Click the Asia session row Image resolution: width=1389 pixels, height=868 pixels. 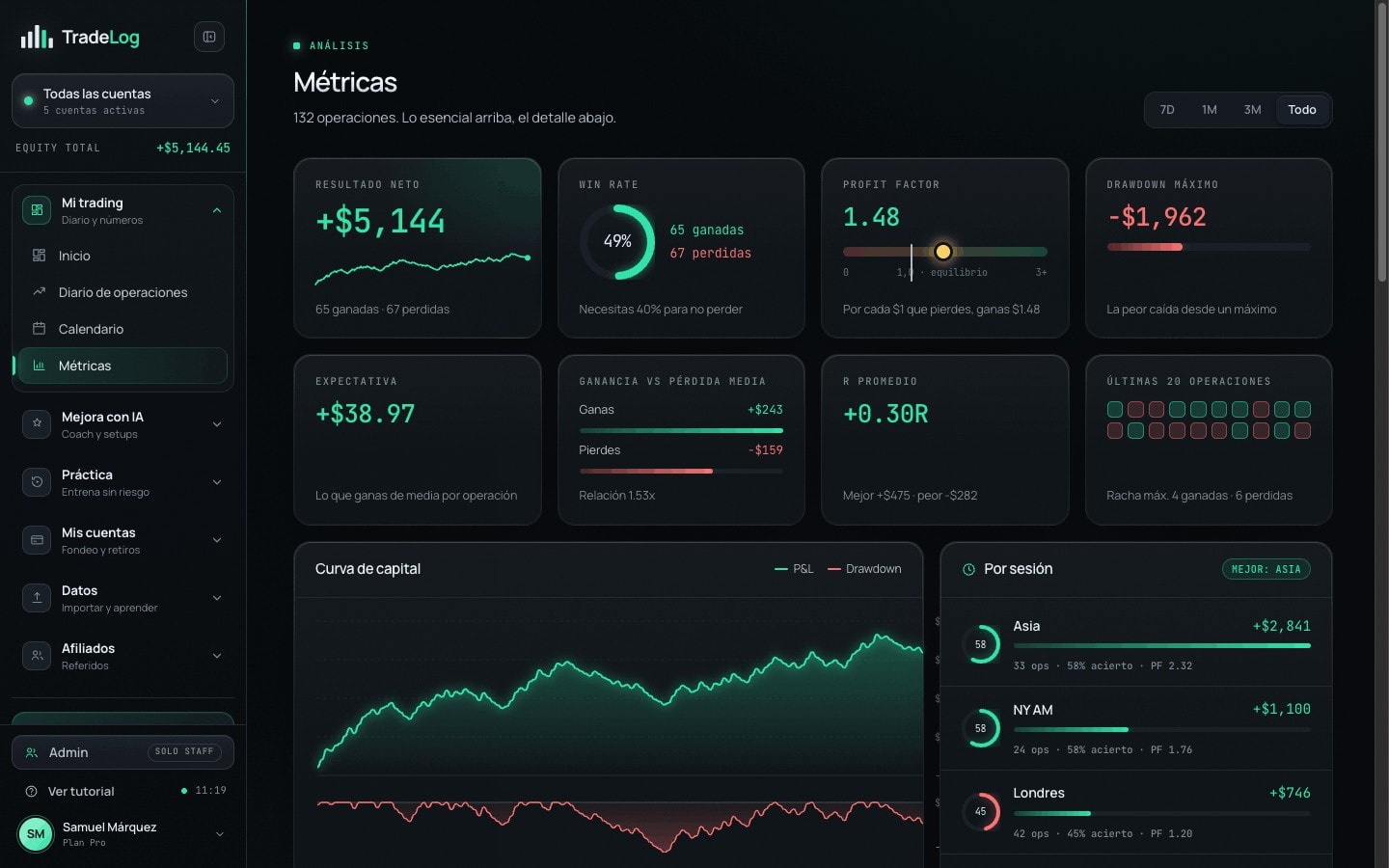tap(1135, 644)
